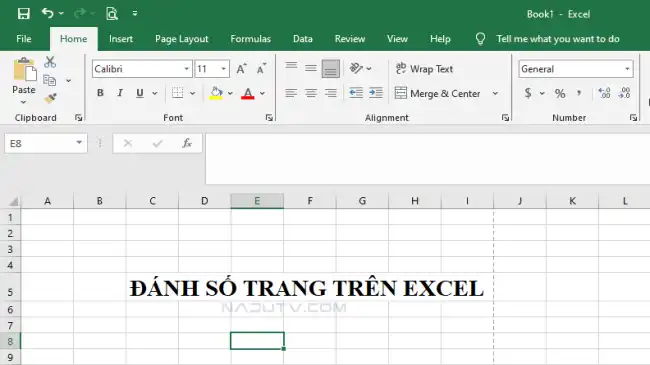The image size is (650, 365).
Task: Open the File tab
Action: point(24,39)
